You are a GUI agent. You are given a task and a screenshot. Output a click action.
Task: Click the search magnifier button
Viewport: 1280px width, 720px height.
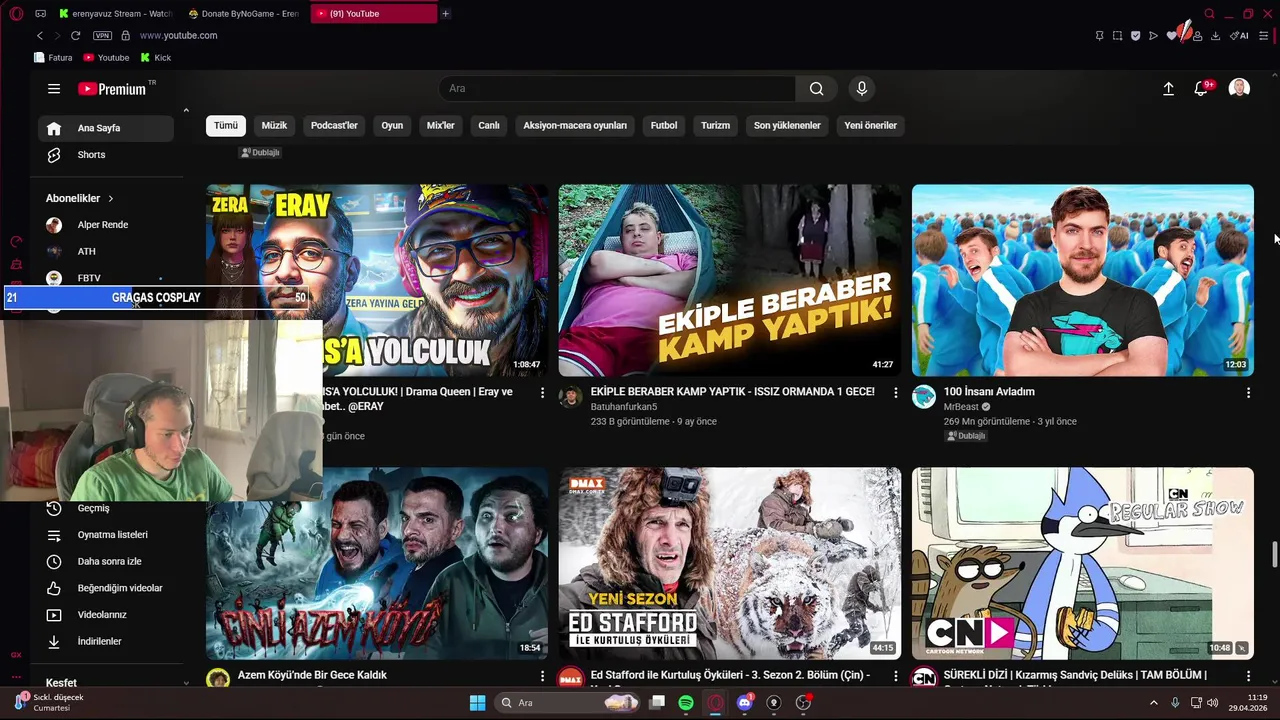(x=817, y=89)
